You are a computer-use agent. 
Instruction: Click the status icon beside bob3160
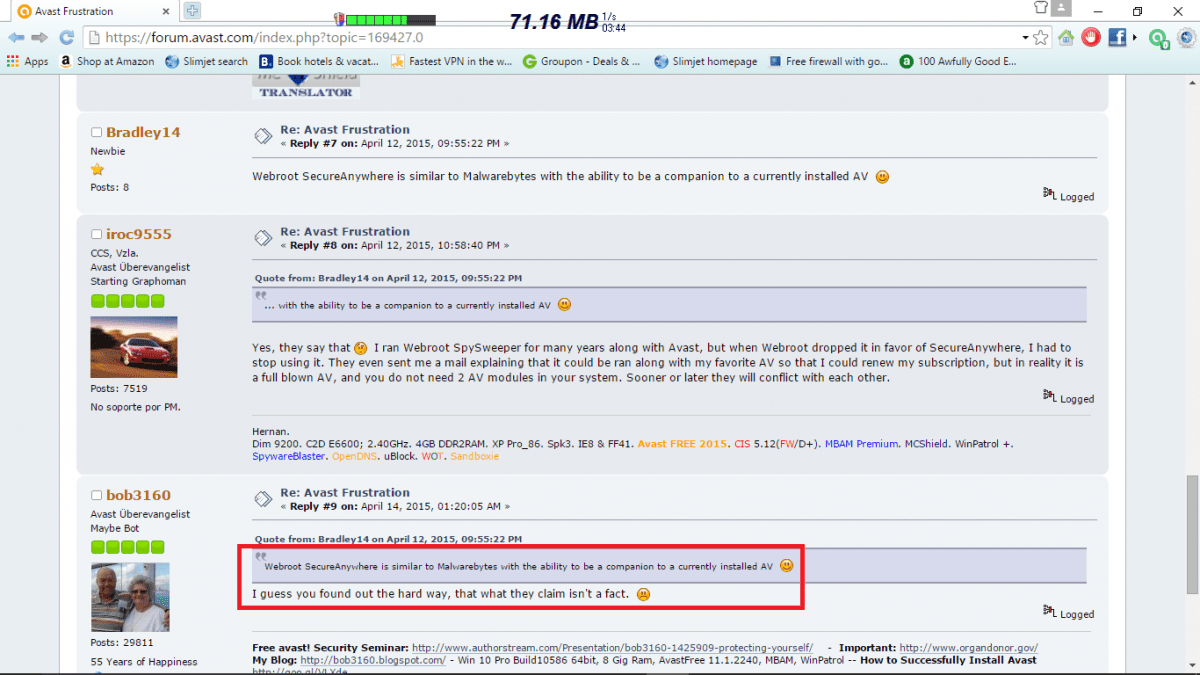(x=96, y=495)
